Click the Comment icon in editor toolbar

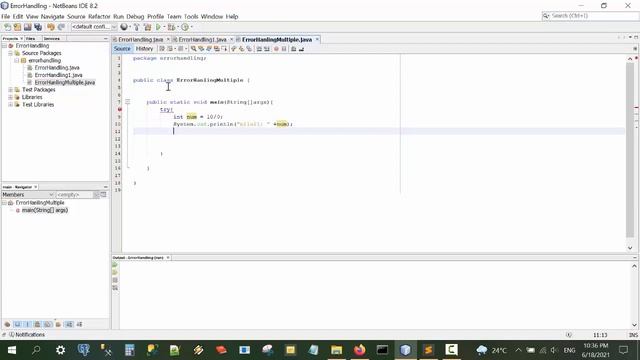(293, 49)
